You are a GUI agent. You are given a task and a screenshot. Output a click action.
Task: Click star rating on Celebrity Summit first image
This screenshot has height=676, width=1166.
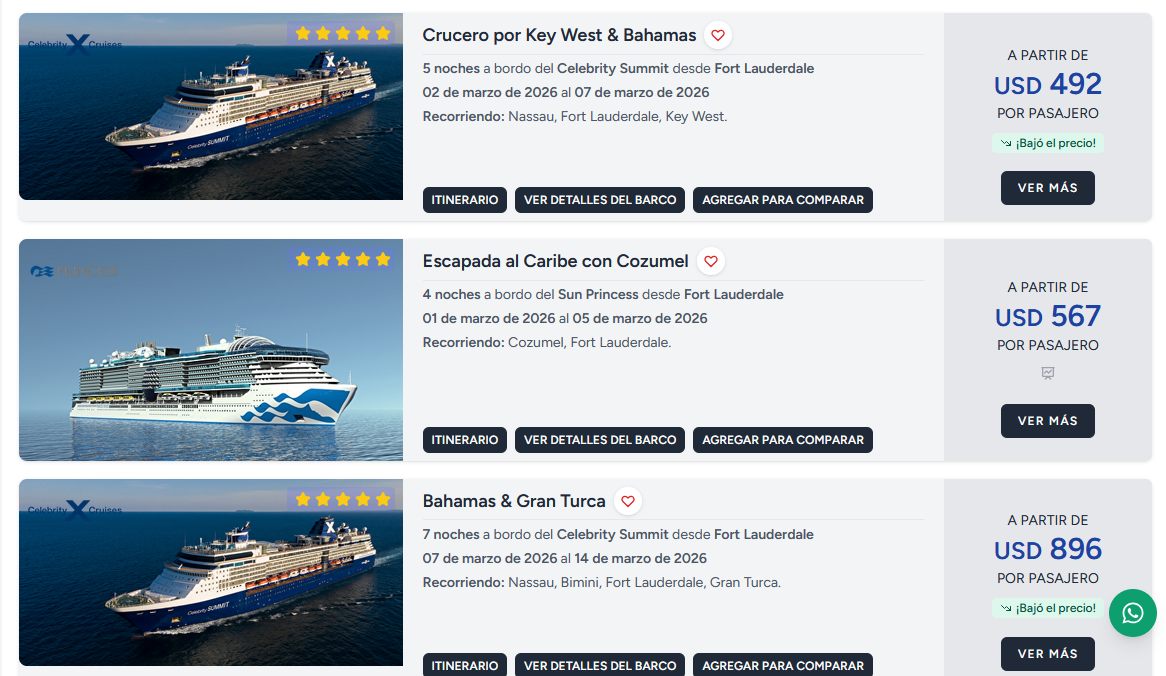point(343,33)
